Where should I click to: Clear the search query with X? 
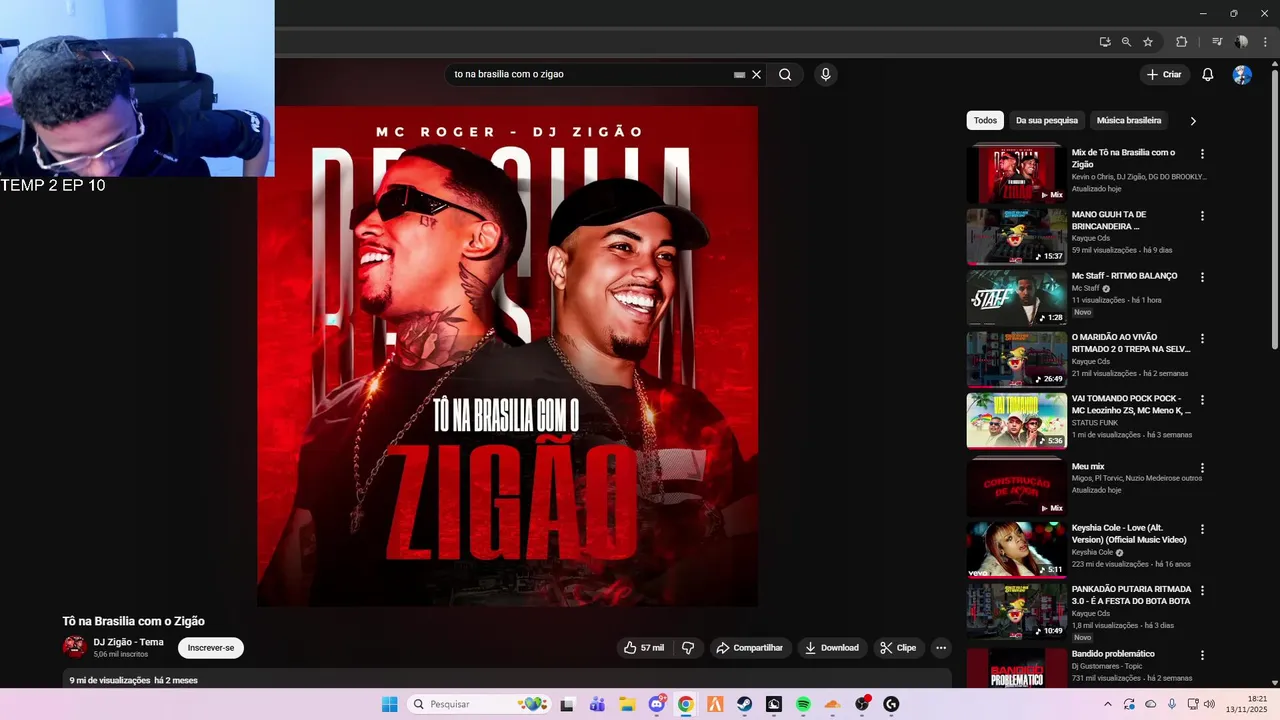tap(757, 74)
